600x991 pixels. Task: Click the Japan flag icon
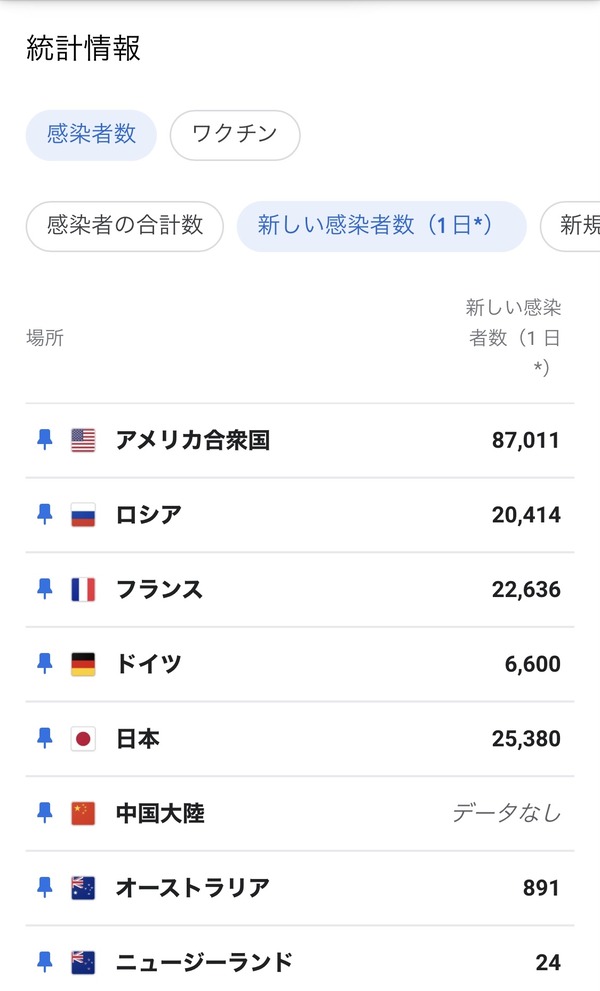point(83,739)
